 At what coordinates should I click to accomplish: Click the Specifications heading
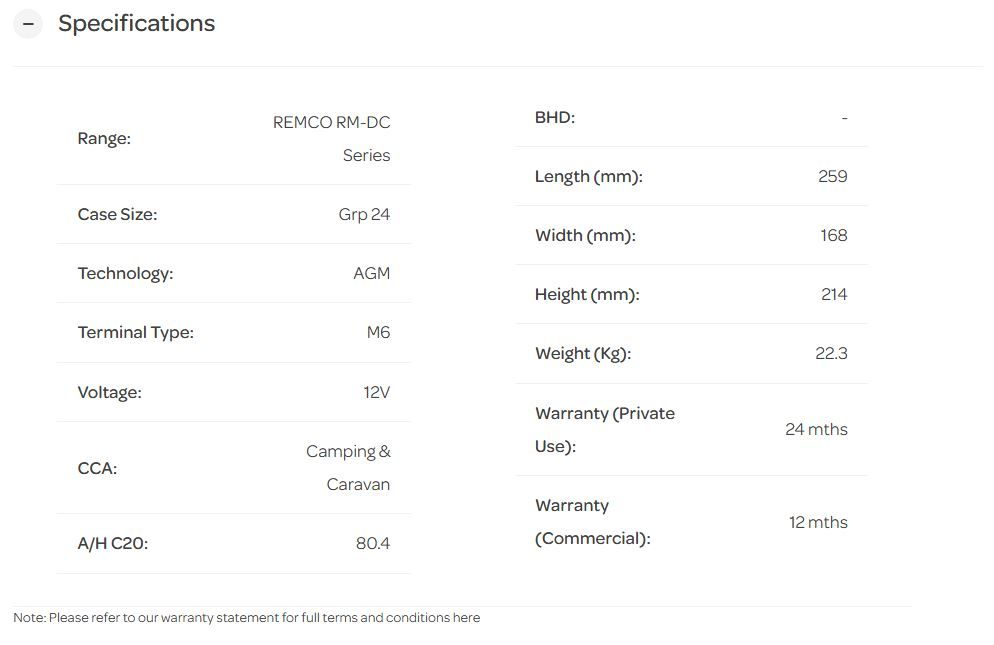(136, 24)
